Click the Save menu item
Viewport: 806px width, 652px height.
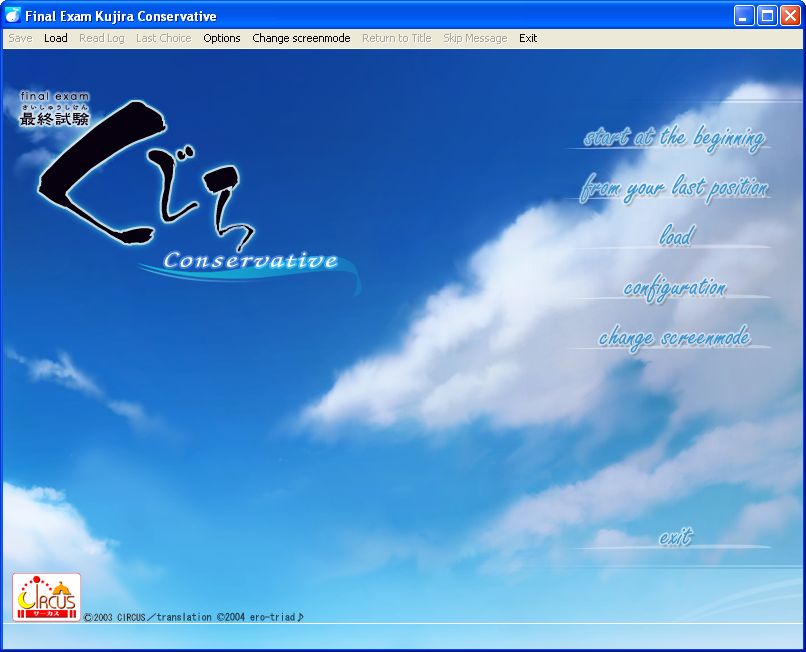(x=20, y=38)
